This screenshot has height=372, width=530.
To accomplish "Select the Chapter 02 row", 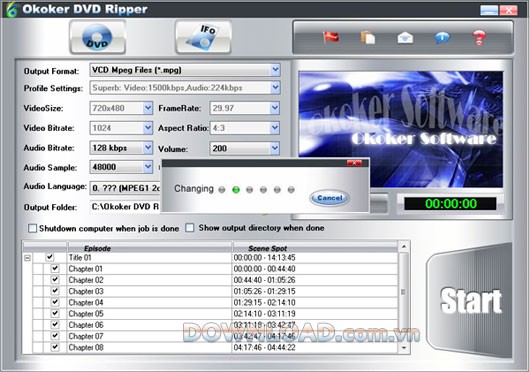I will (x=211, y=280).
